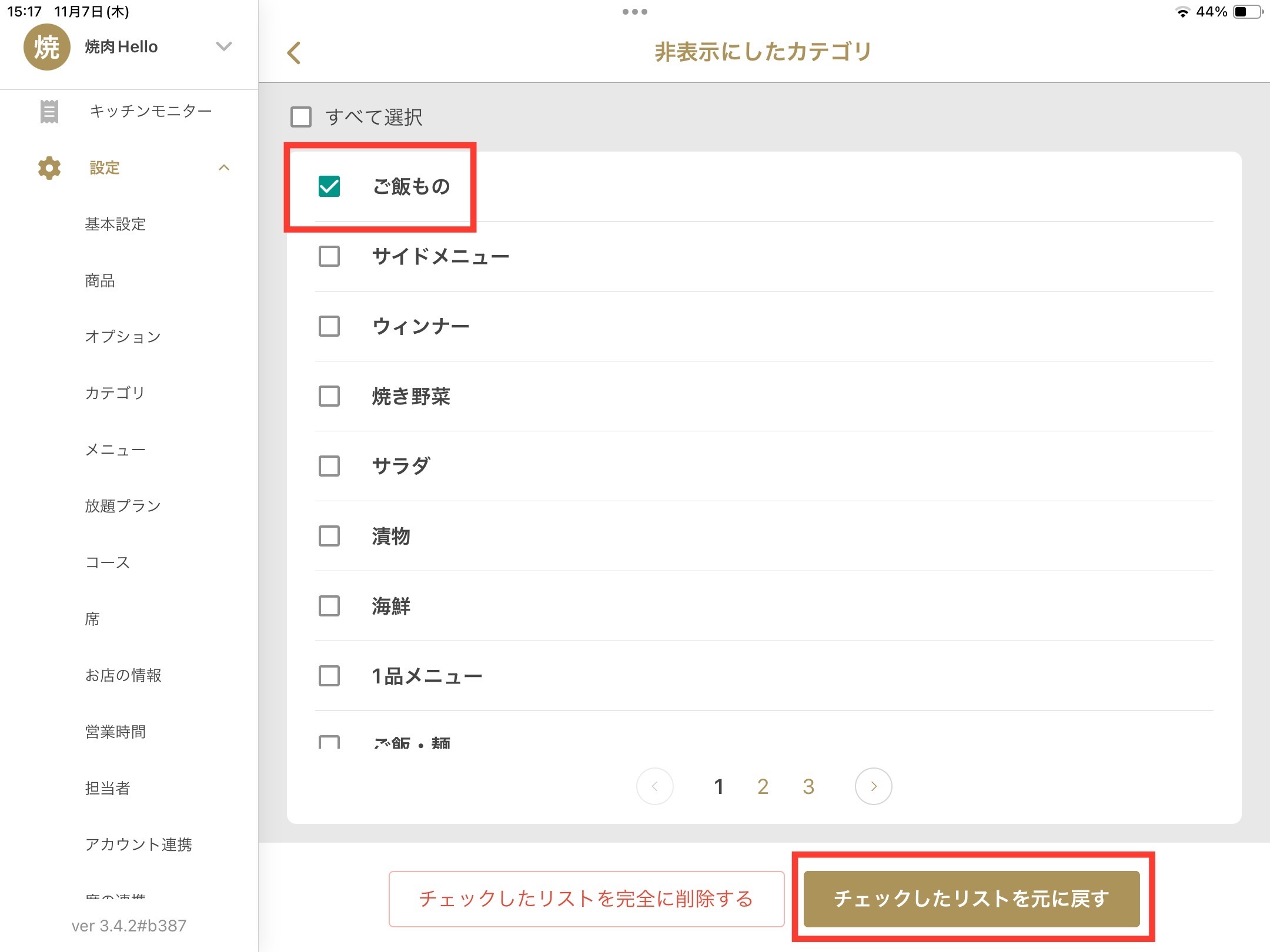Open アカウント連携 in sidebar
1270x952 pixels.
tap(139, 844)
